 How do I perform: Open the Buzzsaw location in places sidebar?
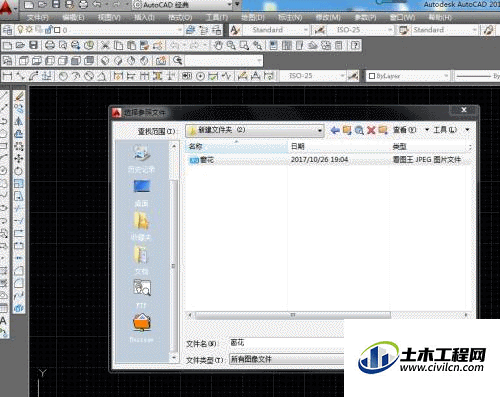click(142, 328)
